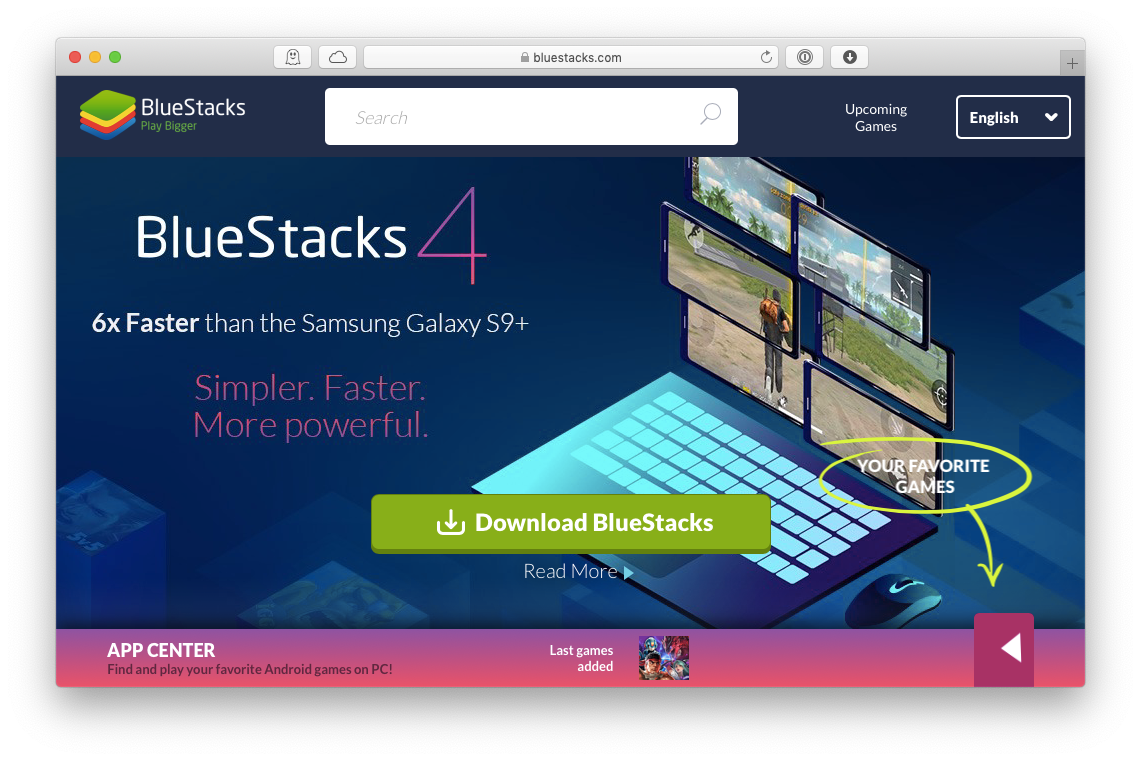Open the iCloud tabs cloud icon
Screen dimensions: 1141x761
click(338, 57)
